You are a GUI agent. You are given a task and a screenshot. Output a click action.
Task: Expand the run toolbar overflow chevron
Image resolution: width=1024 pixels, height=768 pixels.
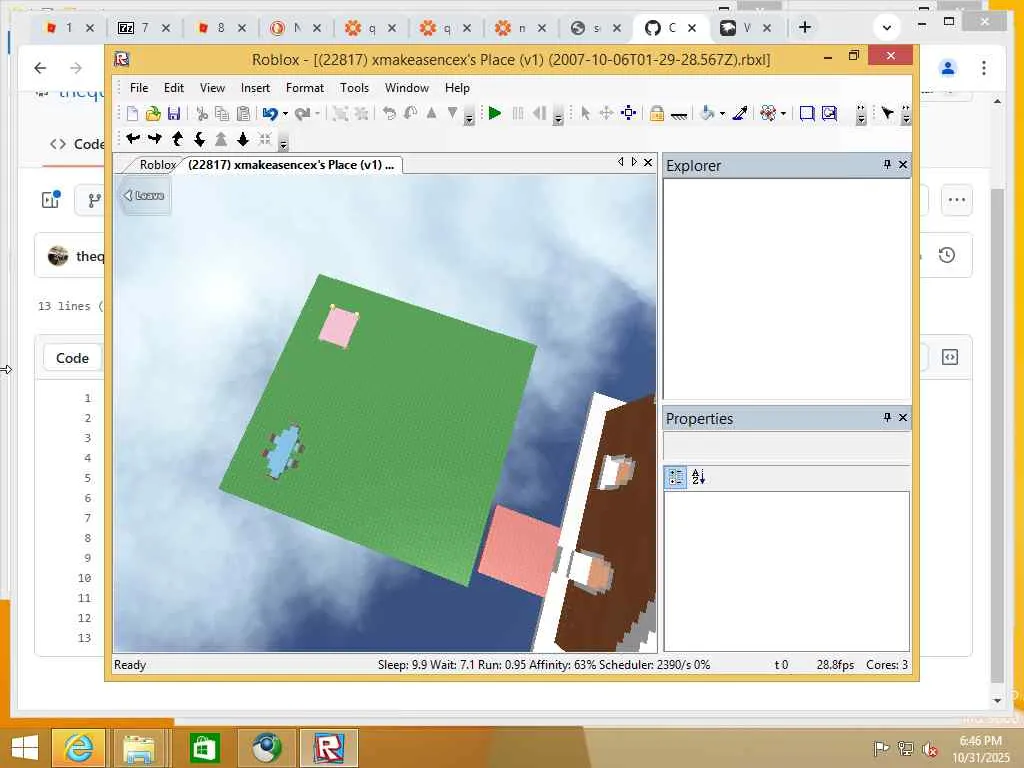click(x=558, y=116)
